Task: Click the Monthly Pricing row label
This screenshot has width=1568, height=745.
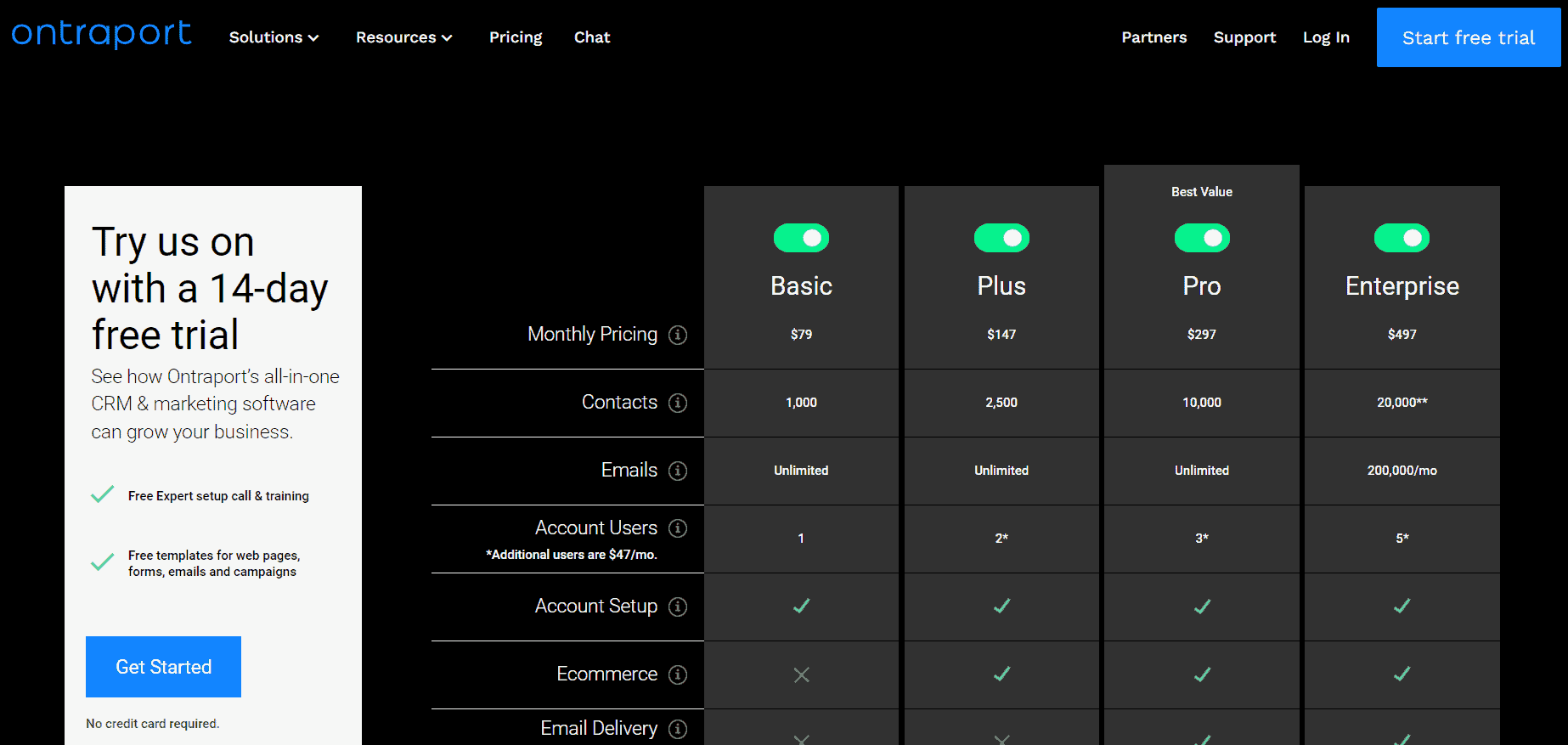Action: coord(592,335)
